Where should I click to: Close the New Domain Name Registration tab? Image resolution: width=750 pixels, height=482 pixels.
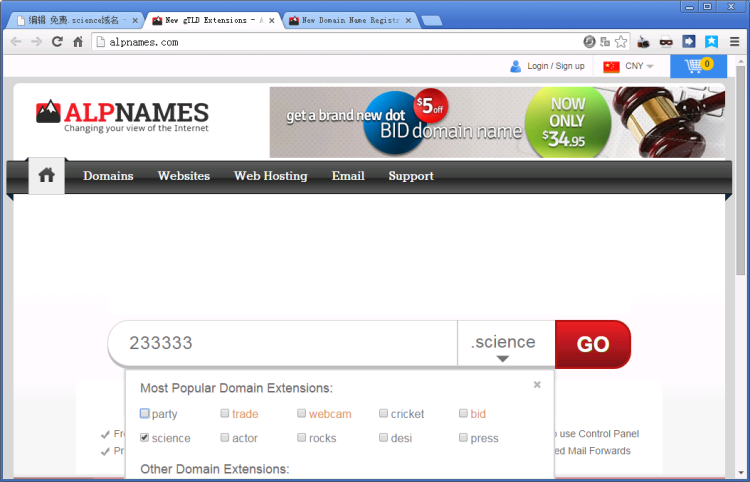pos(408,21)
